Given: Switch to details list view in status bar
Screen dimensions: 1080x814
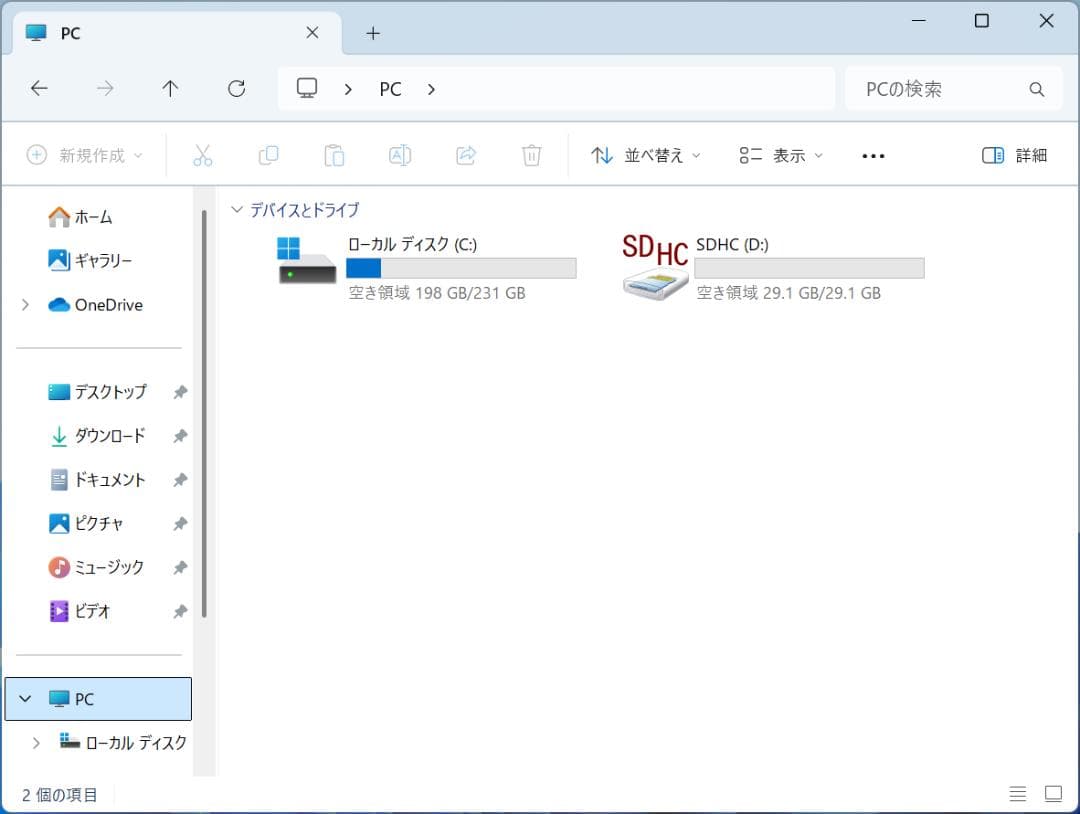Looking at the screenshot, I should (x=1018, y=794).
